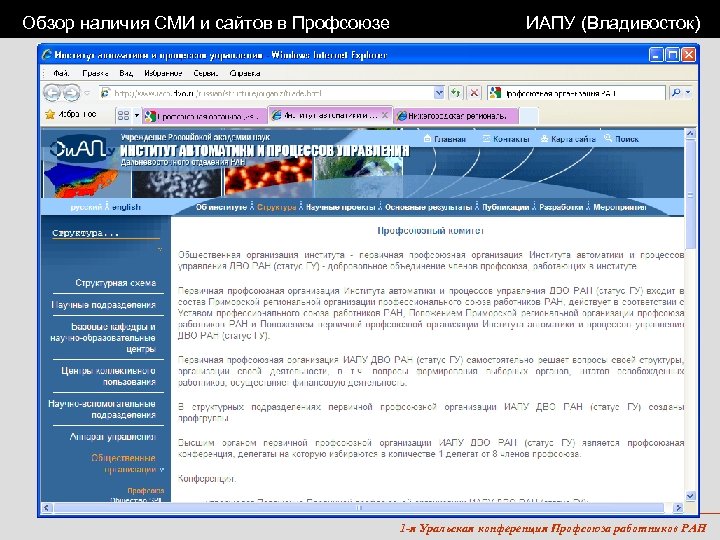Open Базовые кафедры и научно-образовательные центры
720x540 pixels.
click(x=103, y=338)
